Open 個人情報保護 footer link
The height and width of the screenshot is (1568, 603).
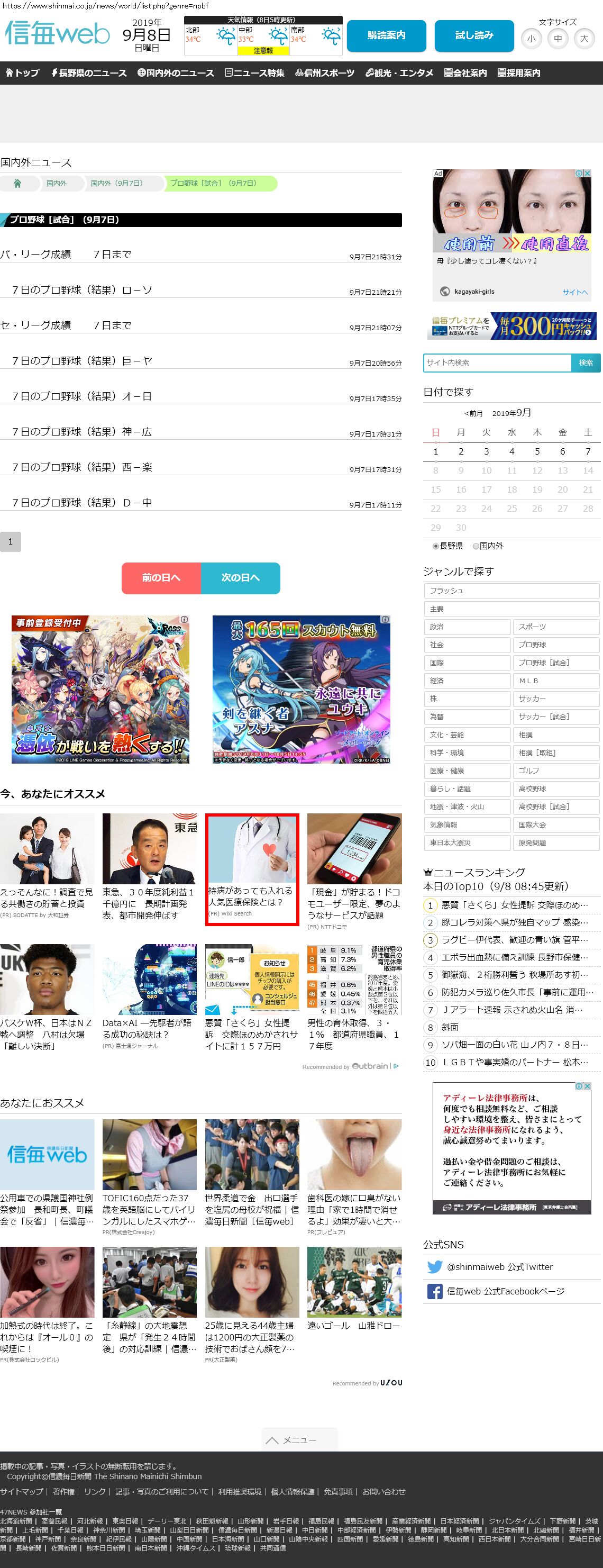[293, 1491]
